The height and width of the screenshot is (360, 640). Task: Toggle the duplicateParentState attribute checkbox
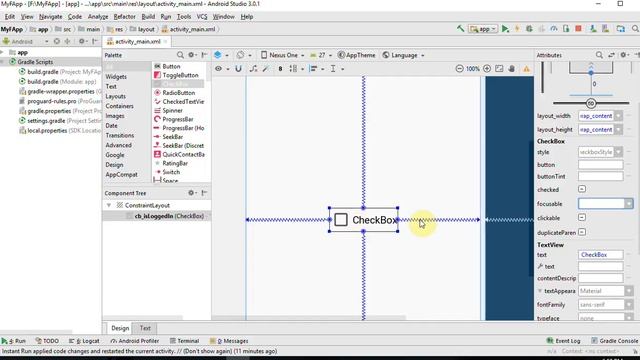click(582, 232)
